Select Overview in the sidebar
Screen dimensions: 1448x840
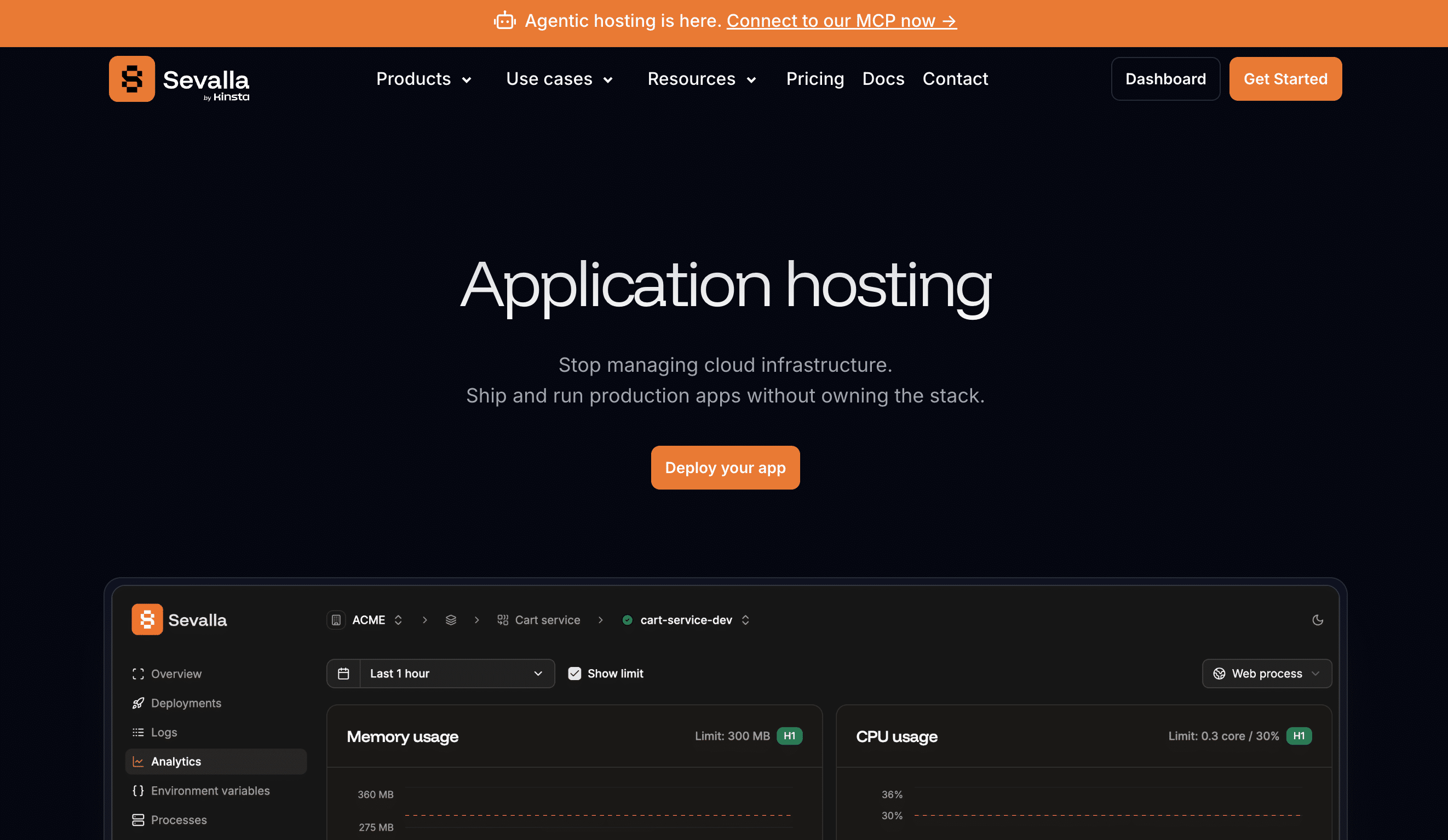pyautogui.click(x=216, y=674)
